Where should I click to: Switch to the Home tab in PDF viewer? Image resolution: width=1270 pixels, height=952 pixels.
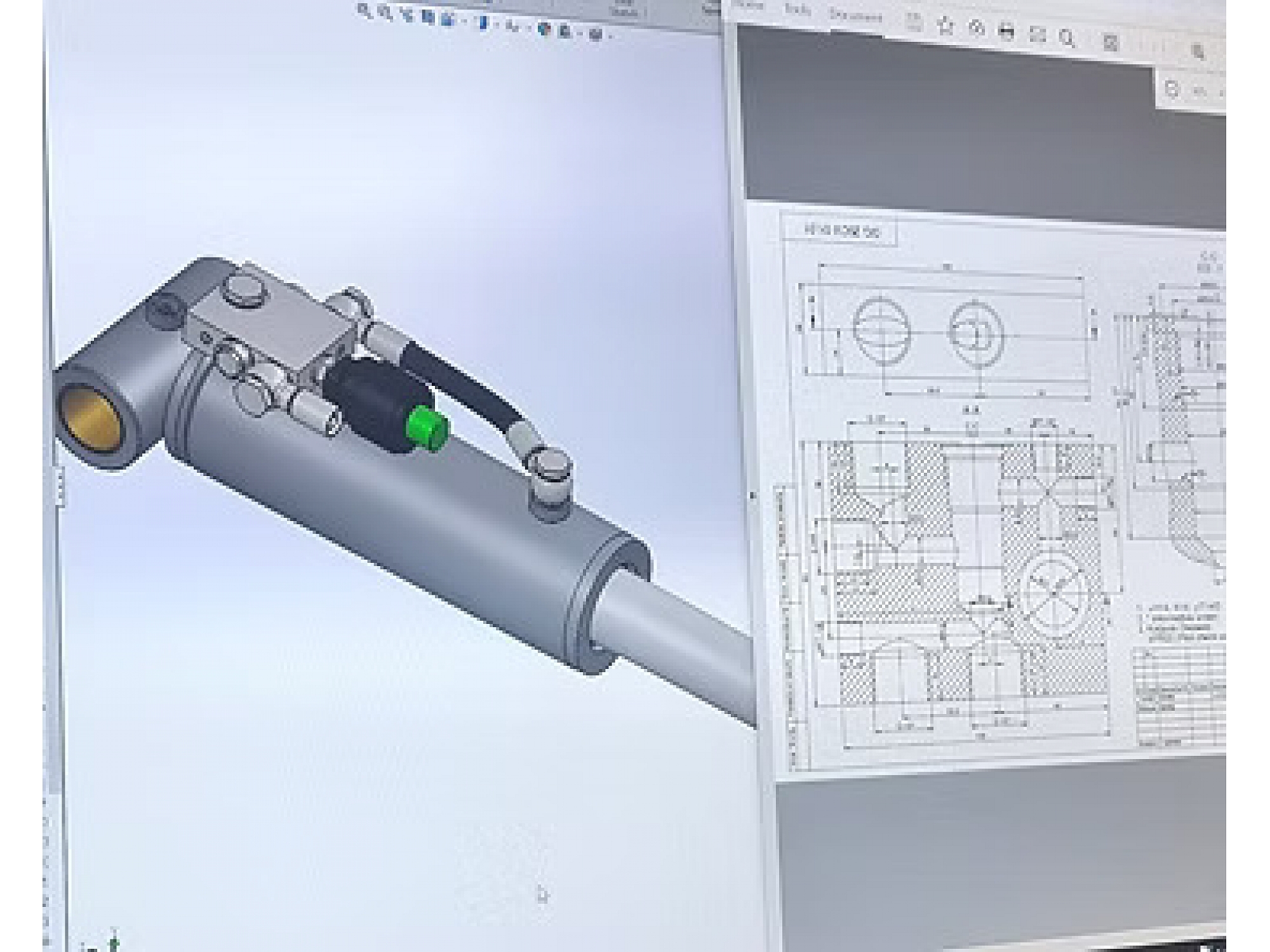(x=749, y=5)
